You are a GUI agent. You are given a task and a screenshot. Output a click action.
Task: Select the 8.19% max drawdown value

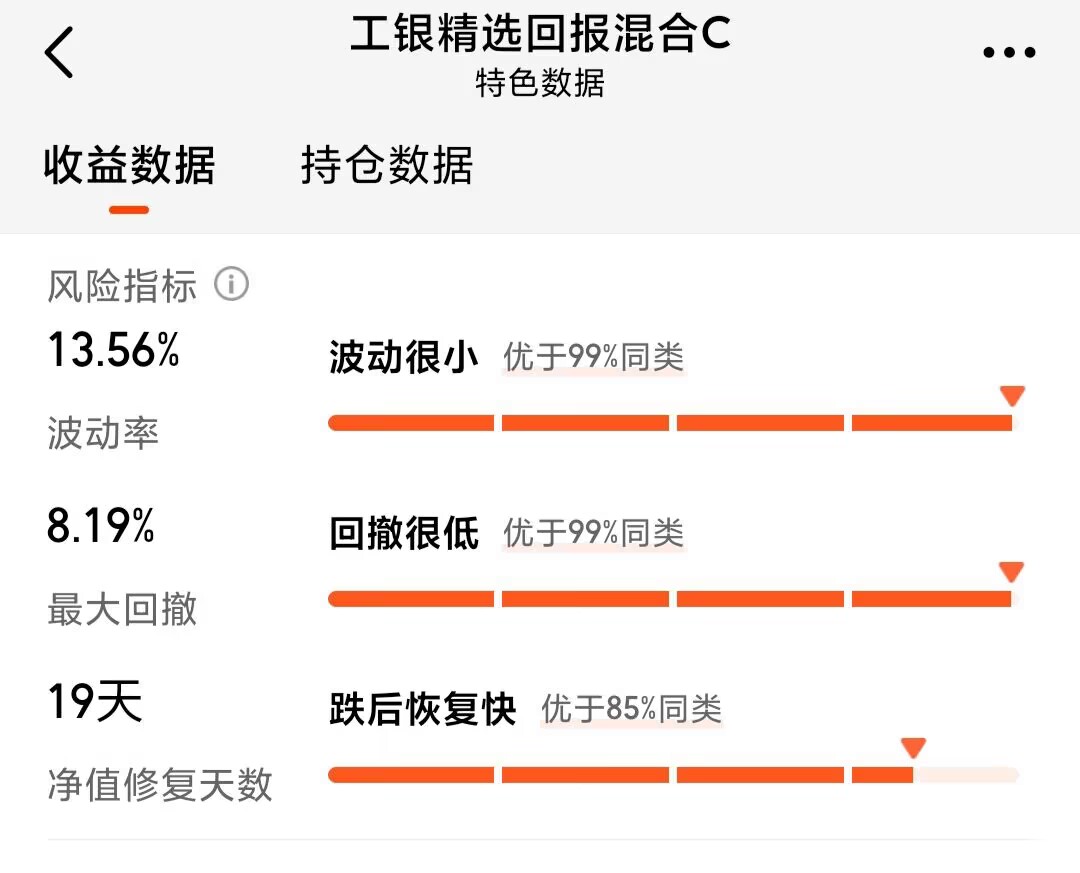click(x=101, y=525)
